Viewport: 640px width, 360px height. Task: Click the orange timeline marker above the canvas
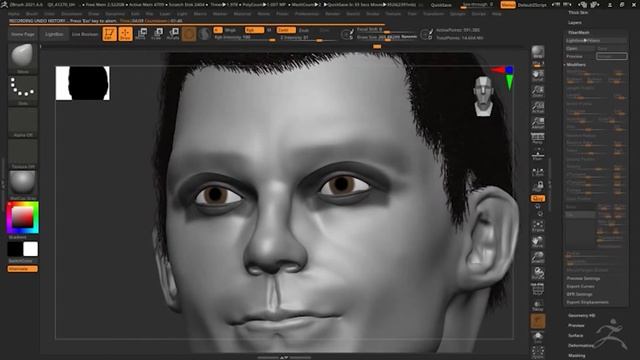(377, 47)
